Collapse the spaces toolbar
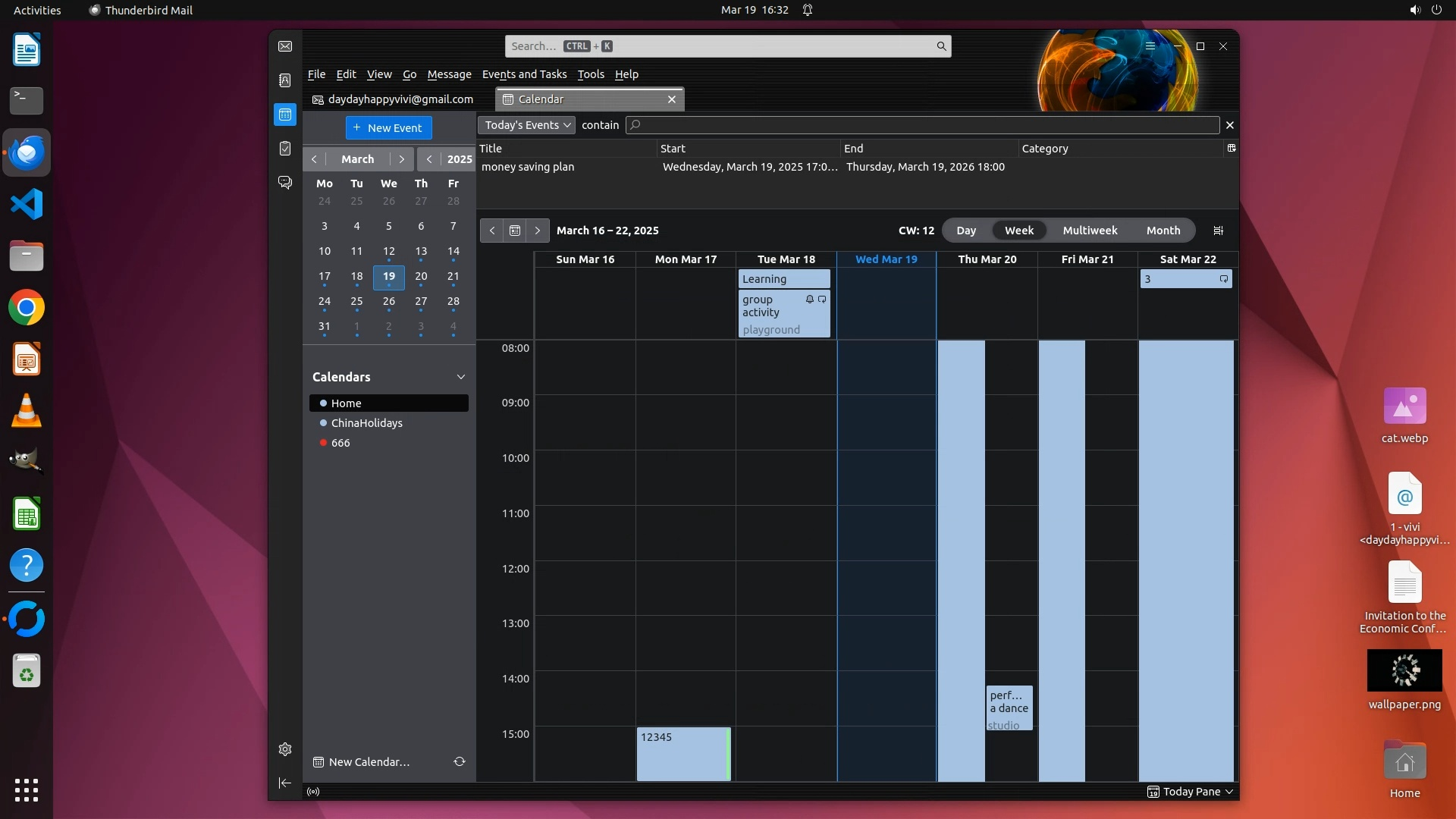1456x819 pixels. click(x=285, y=783)
